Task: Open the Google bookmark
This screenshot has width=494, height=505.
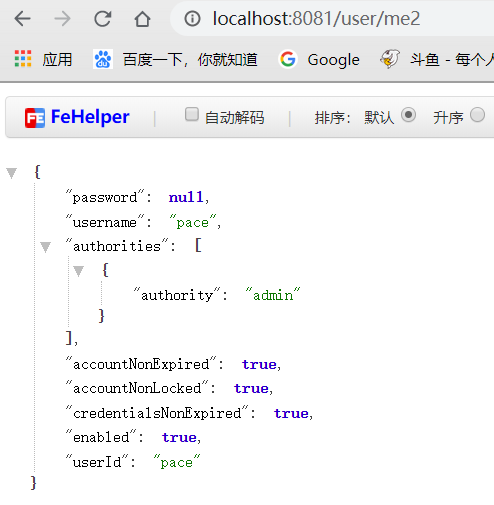Action: pyautogui.click(x=319, y=60)
